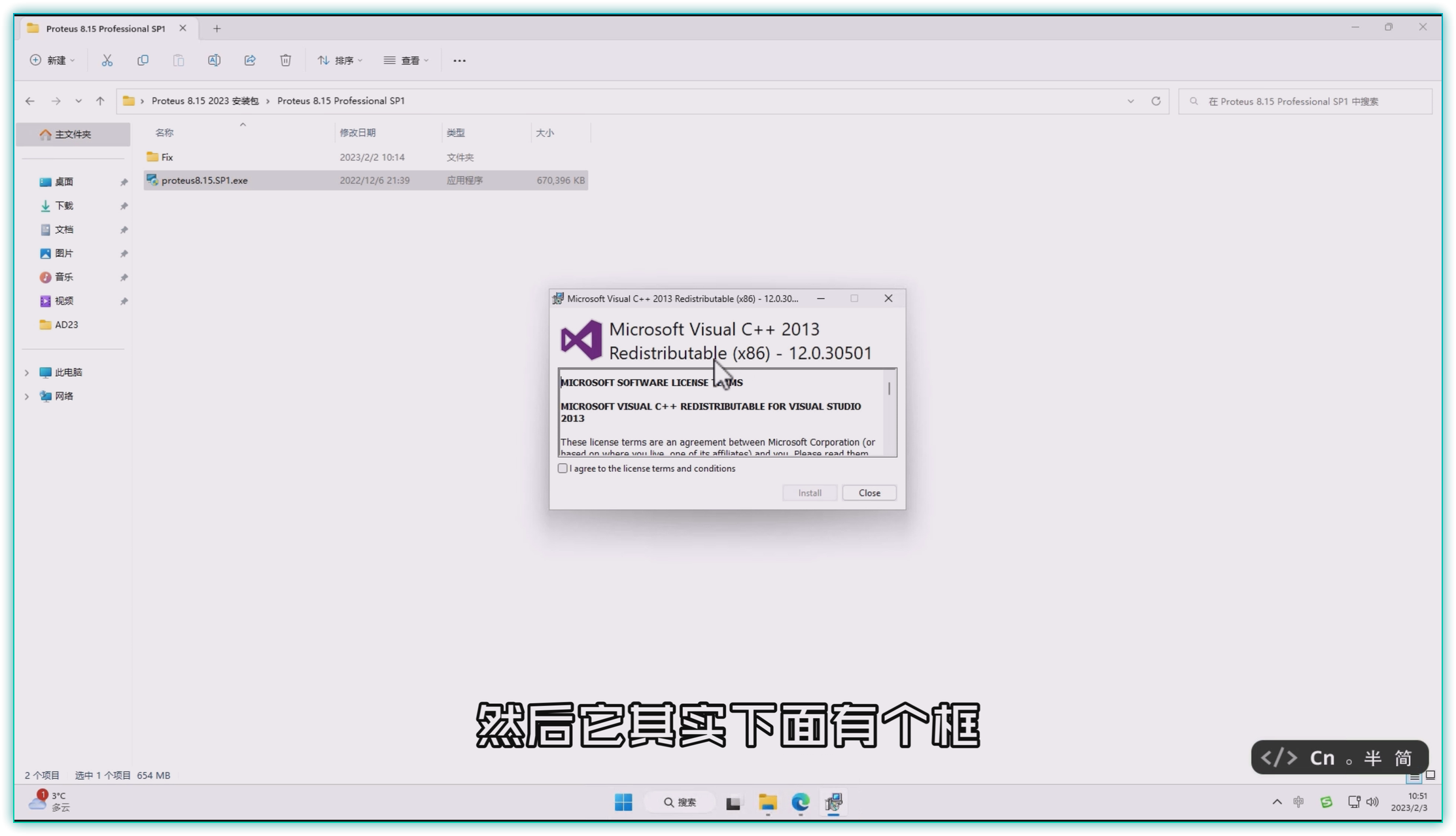Click the taskbar clock 10:51 2023/2/3
Image resolution: width=1456 pixels, height=836 pixels.
click(1409, 802)
